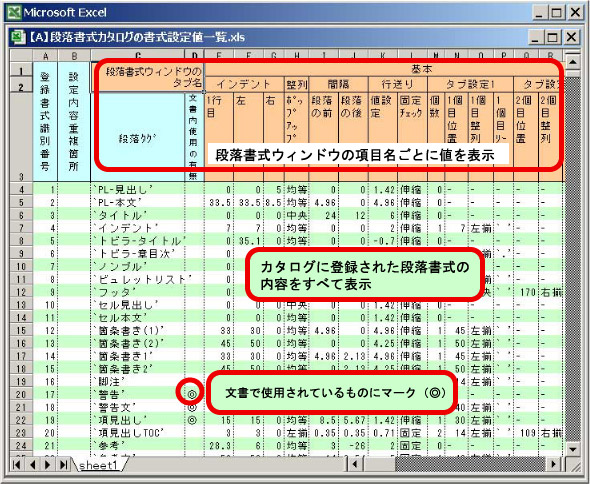Click cell `箇条書き(2)'
Image resolution: width=590 pixels, height=484 pixels.
coord(138,343)
